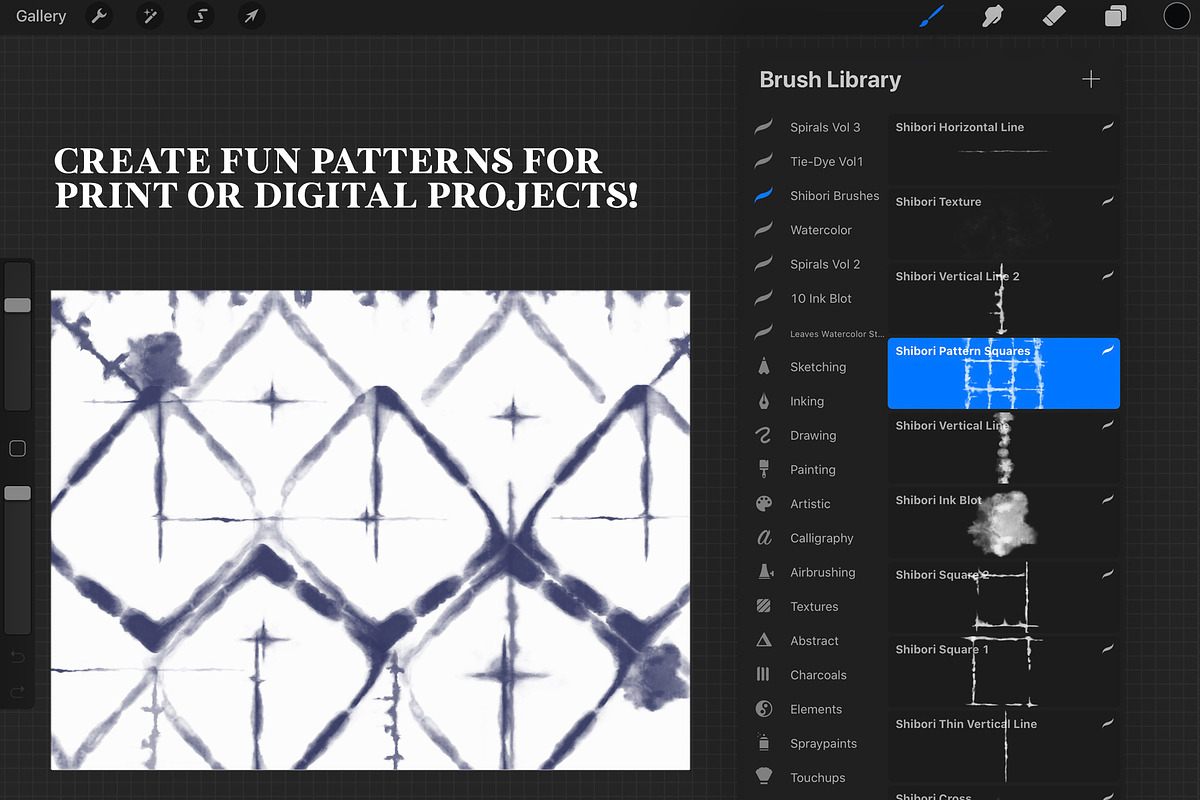The height and width of the screenshot is (800, 1200).
Task: Open the Gallery
Action: (x=41, y=16)
